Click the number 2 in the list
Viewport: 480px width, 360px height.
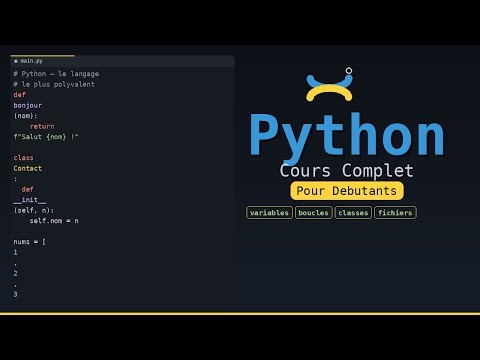pyautogui.click(x=15, y=273)
